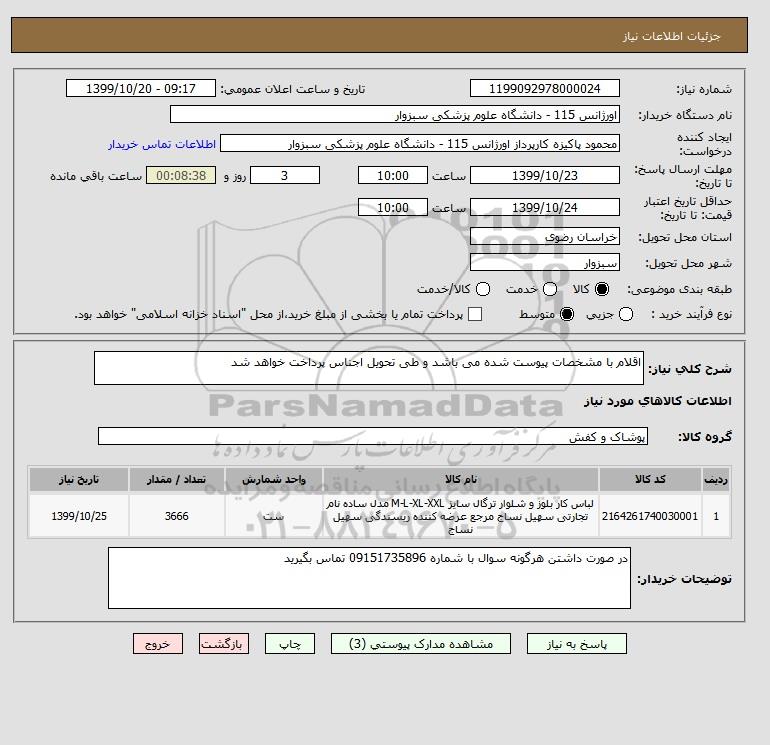770x745 pixels.
Task: Click the need number field 1199092978000024
Action: click(x=545, y=88)
